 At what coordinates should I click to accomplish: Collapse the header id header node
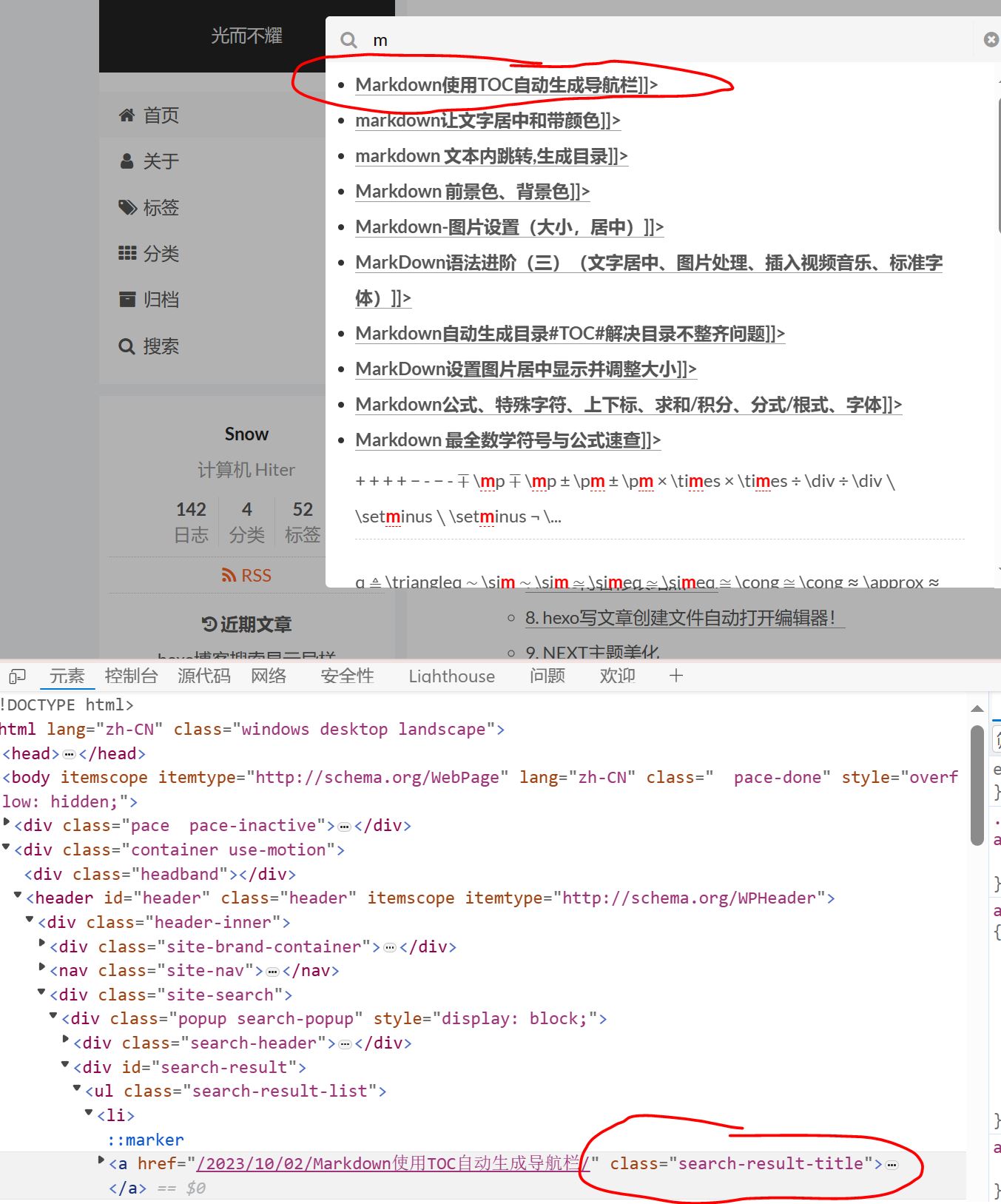[x=18, y=896]
